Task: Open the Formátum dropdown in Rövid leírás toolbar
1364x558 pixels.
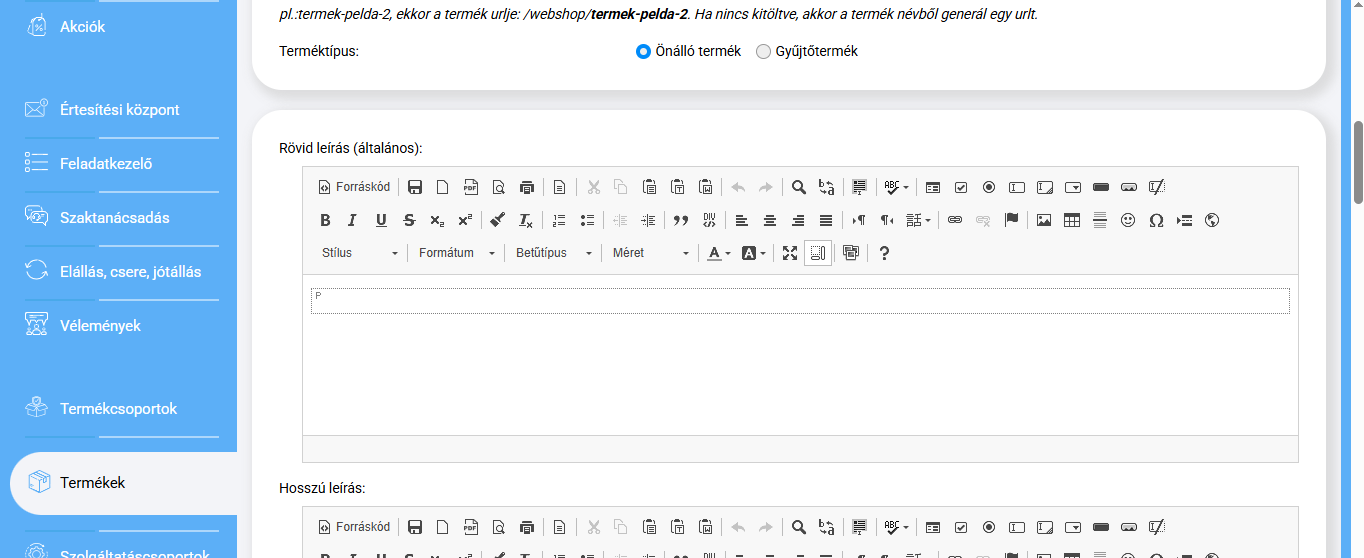Action: [456, 253]
